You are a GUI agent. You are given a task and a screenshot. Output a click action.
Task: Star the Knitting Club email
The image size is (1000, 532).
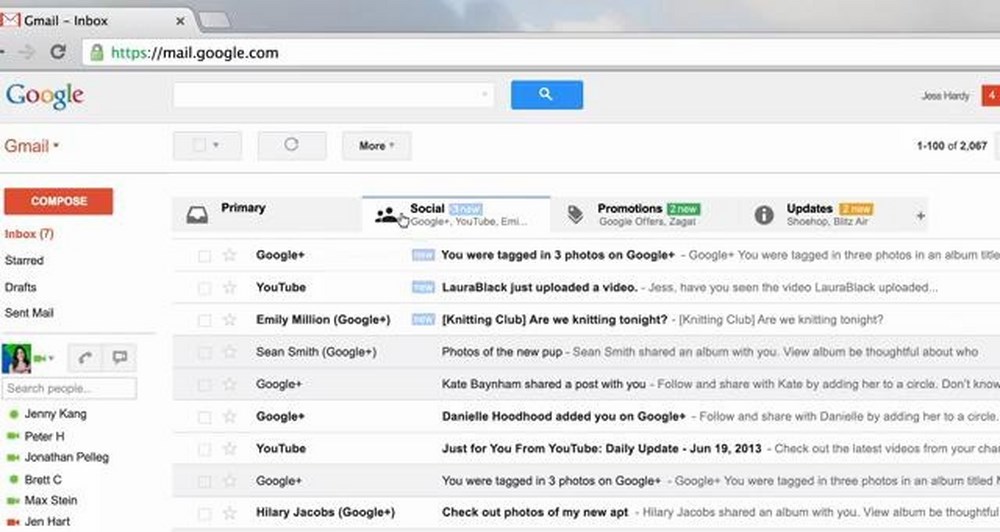[x=230, y=320]
